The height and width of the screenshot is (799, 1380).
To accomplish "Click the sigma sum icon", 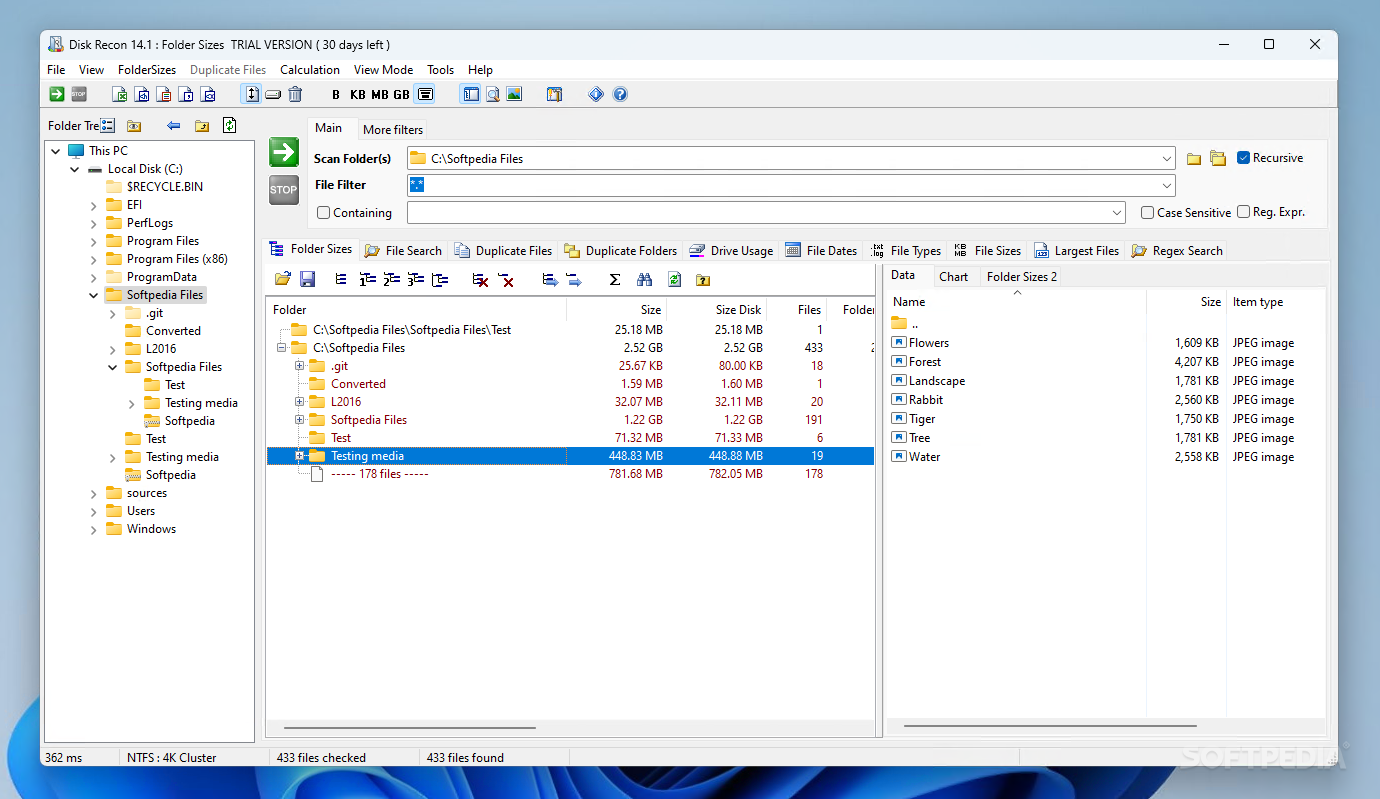I will tap(615, 279).
